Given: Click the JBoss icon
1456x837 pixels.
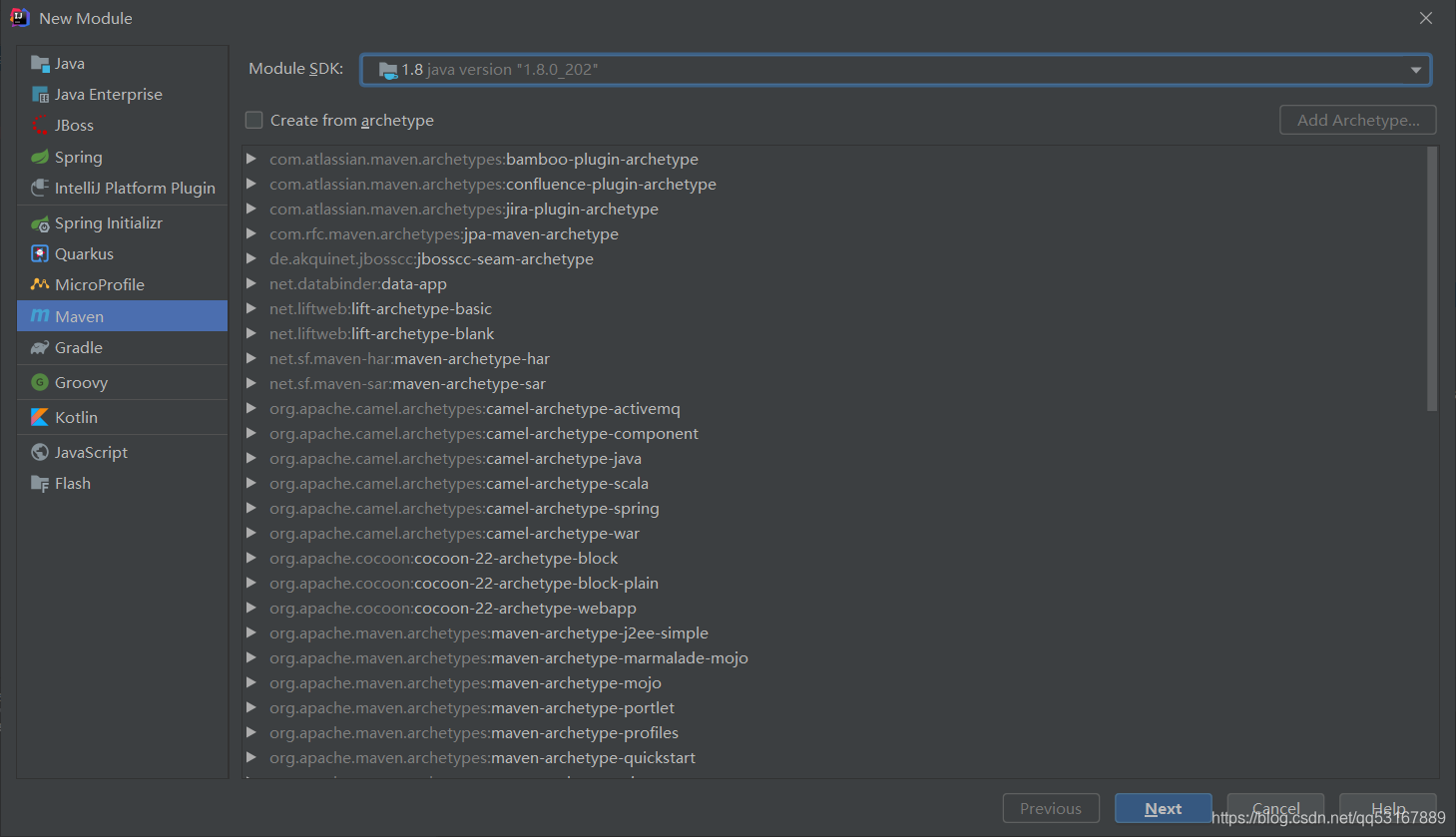Looking at the screenshot, I should 40,126.
